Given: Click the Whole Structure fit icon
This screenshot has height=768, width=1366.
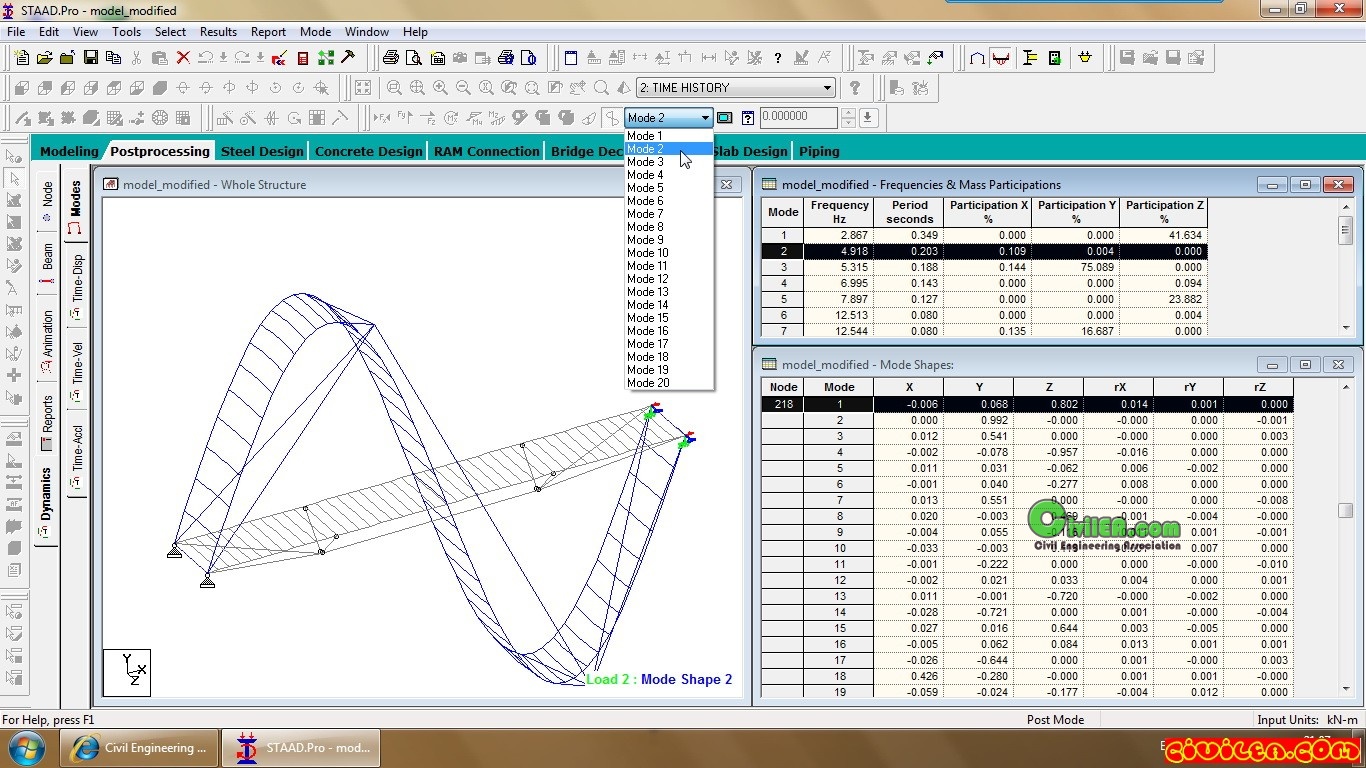Looking at the screenshot, I should (x=363, y=88).
